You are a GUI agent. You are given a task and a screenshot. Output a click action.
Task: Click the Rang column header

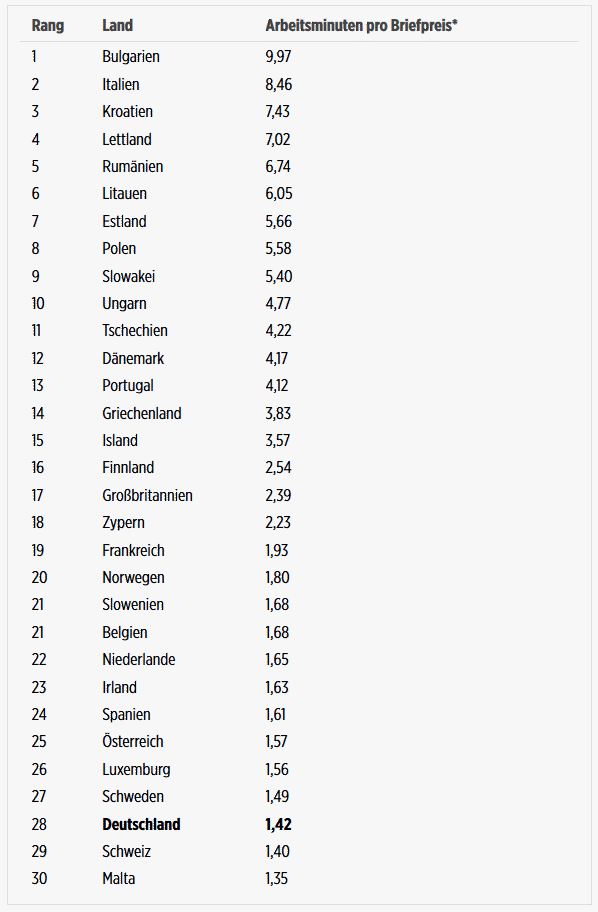(x=48, y=26)
